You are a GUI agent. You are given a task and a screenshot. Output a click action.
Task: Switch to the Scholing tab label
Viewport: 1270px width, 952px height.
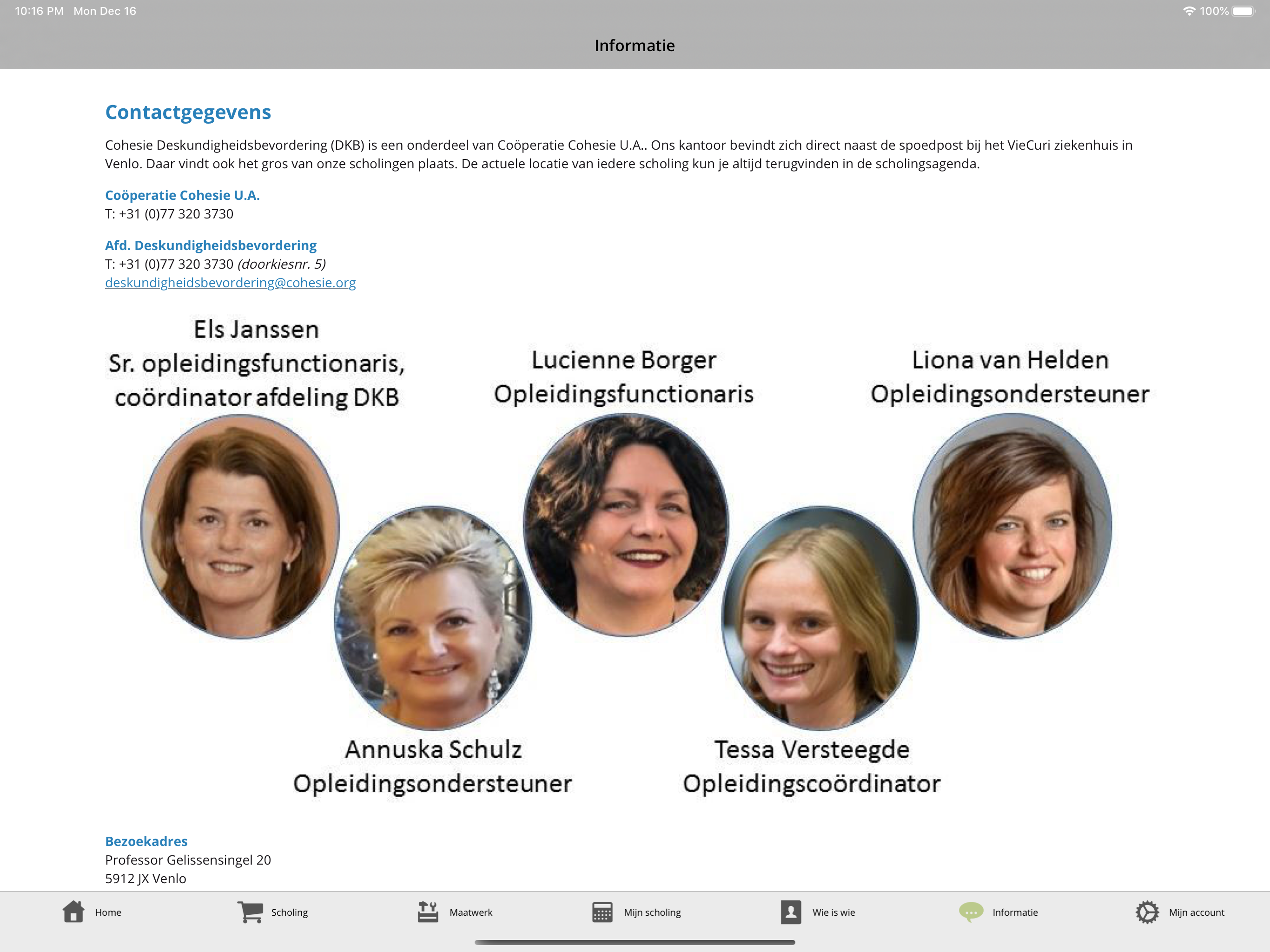tap(289, 912)
